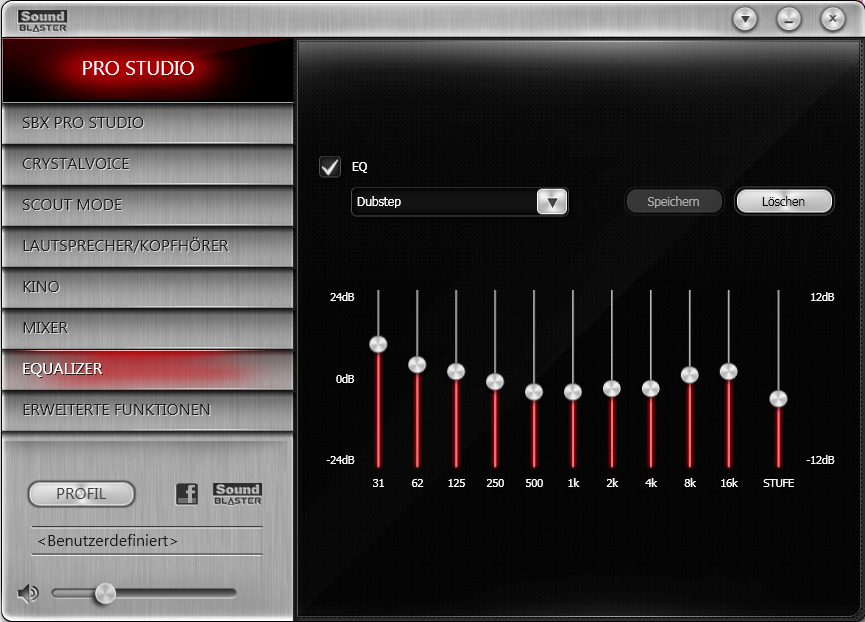Open the MIXER section

coord(147,328)
